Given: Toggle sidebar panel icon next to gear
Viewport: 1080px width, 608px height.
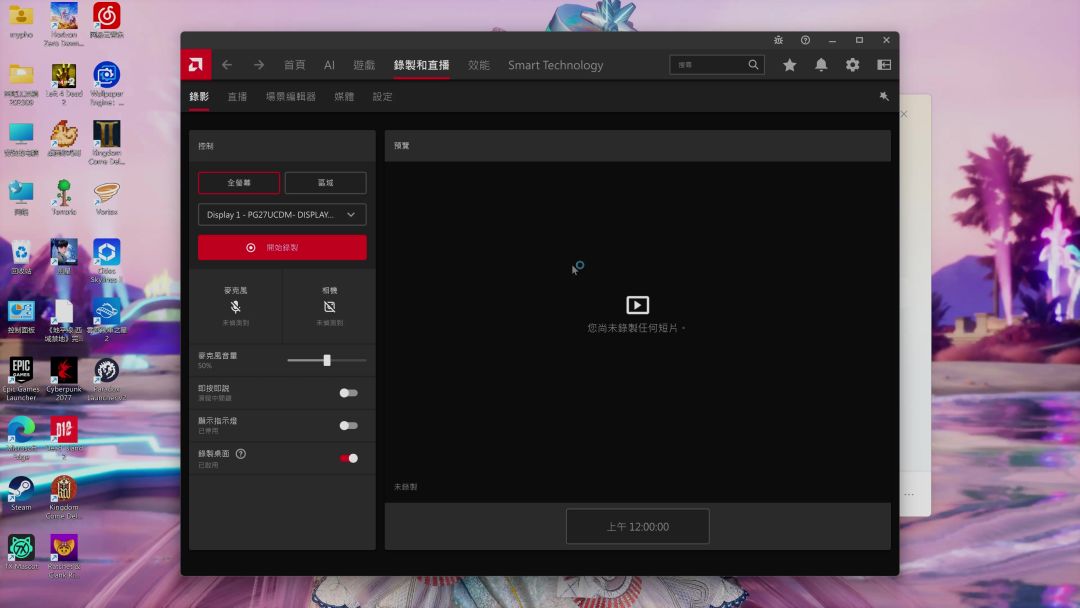Looking at the screenshot, I should 884,65.
